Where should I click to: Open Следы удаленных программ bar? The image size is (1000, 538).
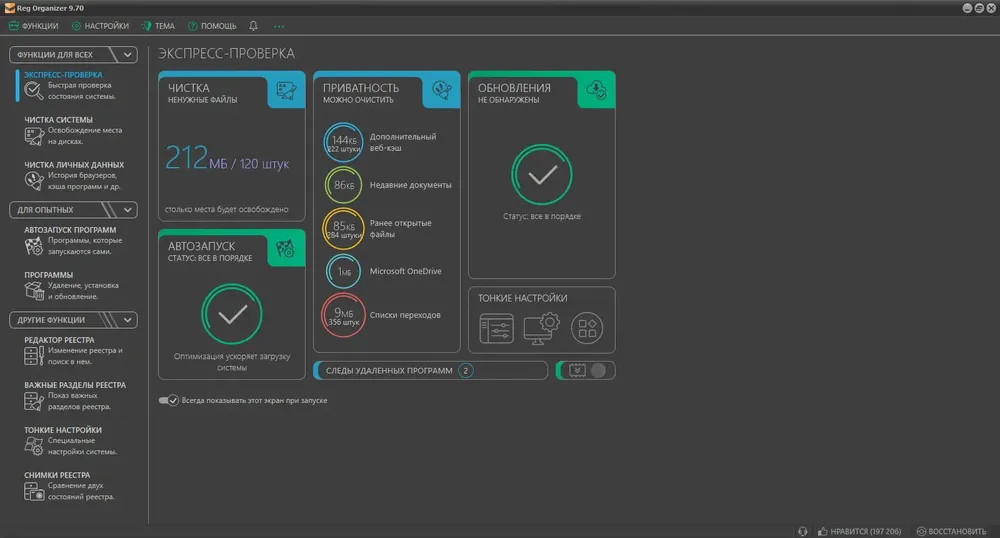click(430, 370)
